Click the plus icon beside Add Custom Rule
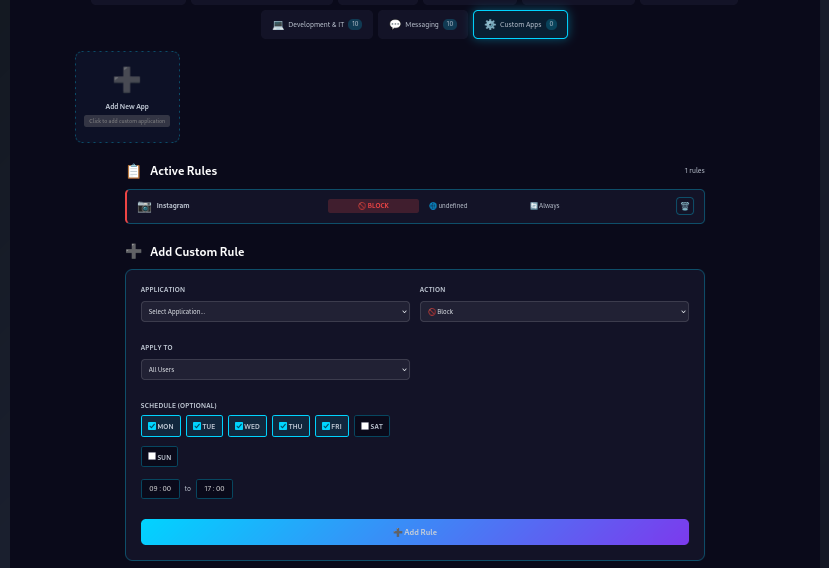 pyautogui.click(x=133, y=252)
